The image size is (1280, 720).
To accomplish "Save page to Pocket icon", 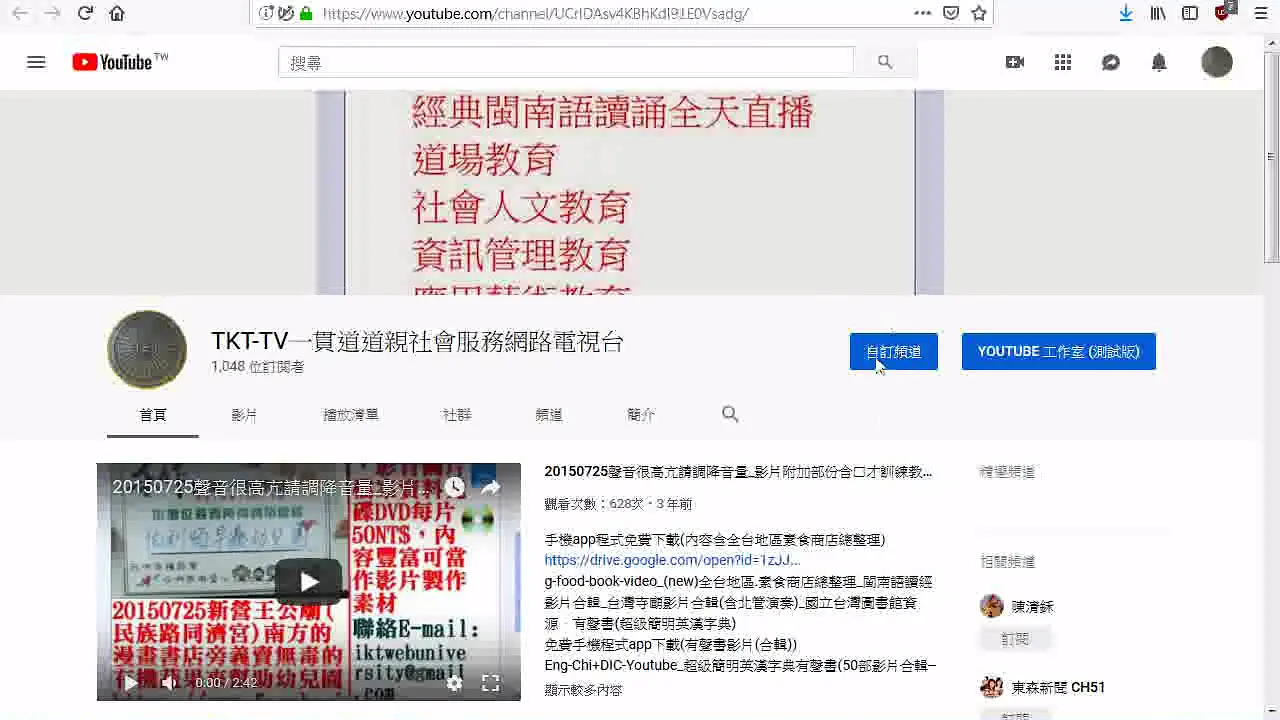I will tap(951, 13).
